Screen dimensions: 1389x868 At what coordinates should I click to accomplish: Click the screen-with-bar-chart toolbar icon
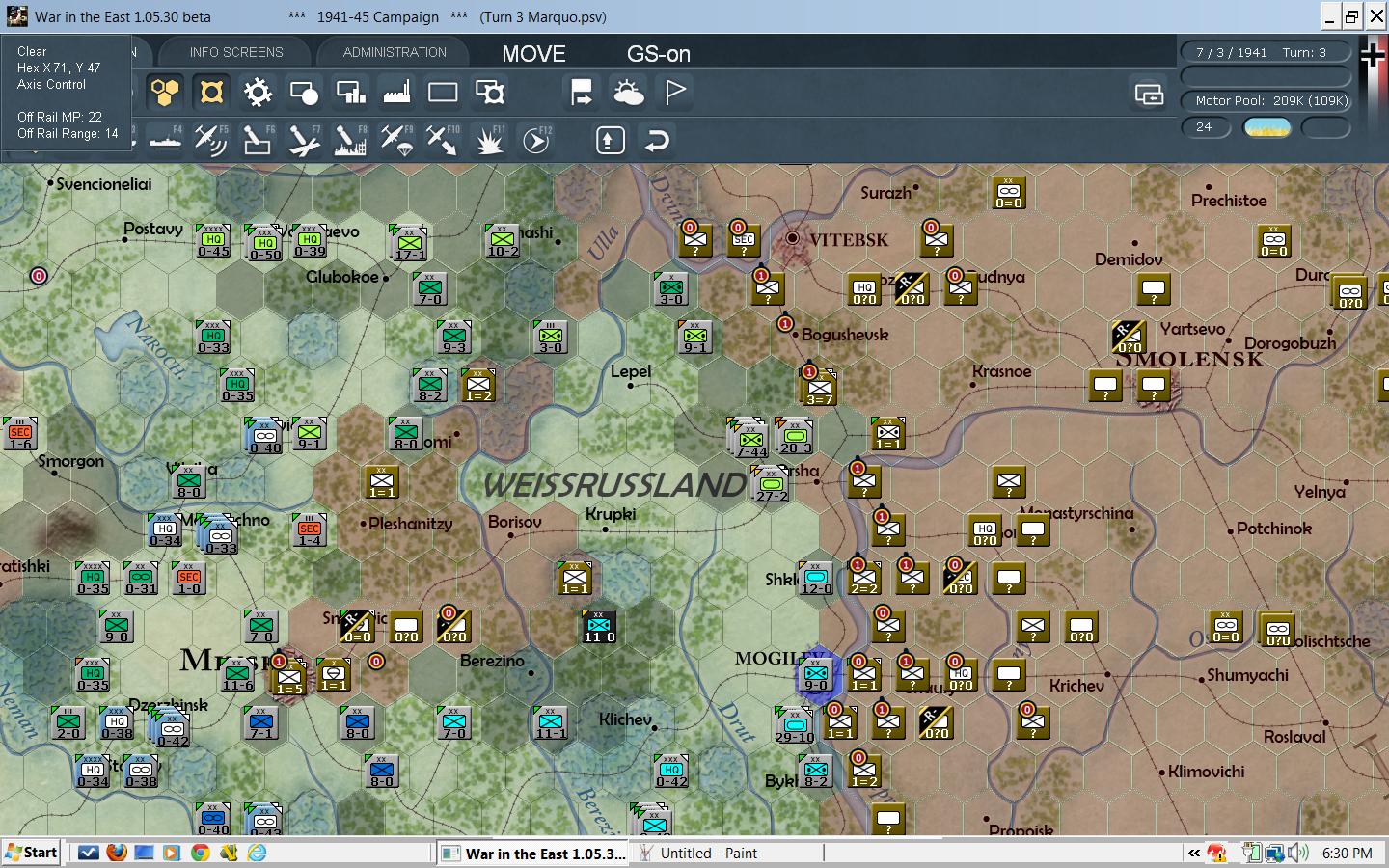click(x=350, y=93)
